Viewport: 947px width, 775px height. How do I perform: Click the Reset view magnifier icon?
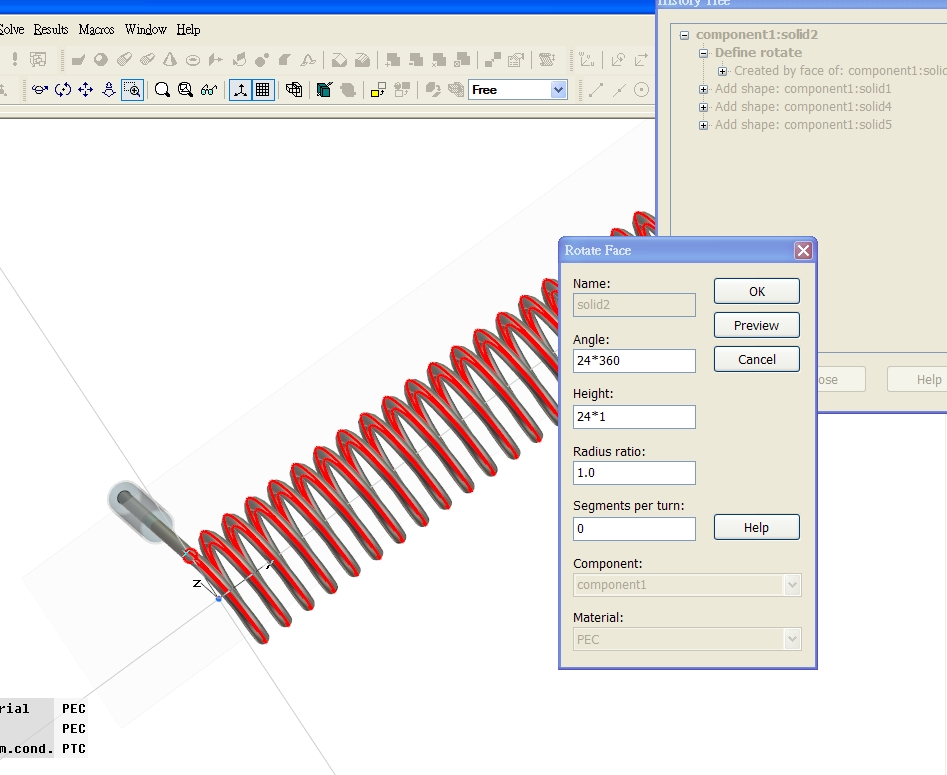pos(162,90)
